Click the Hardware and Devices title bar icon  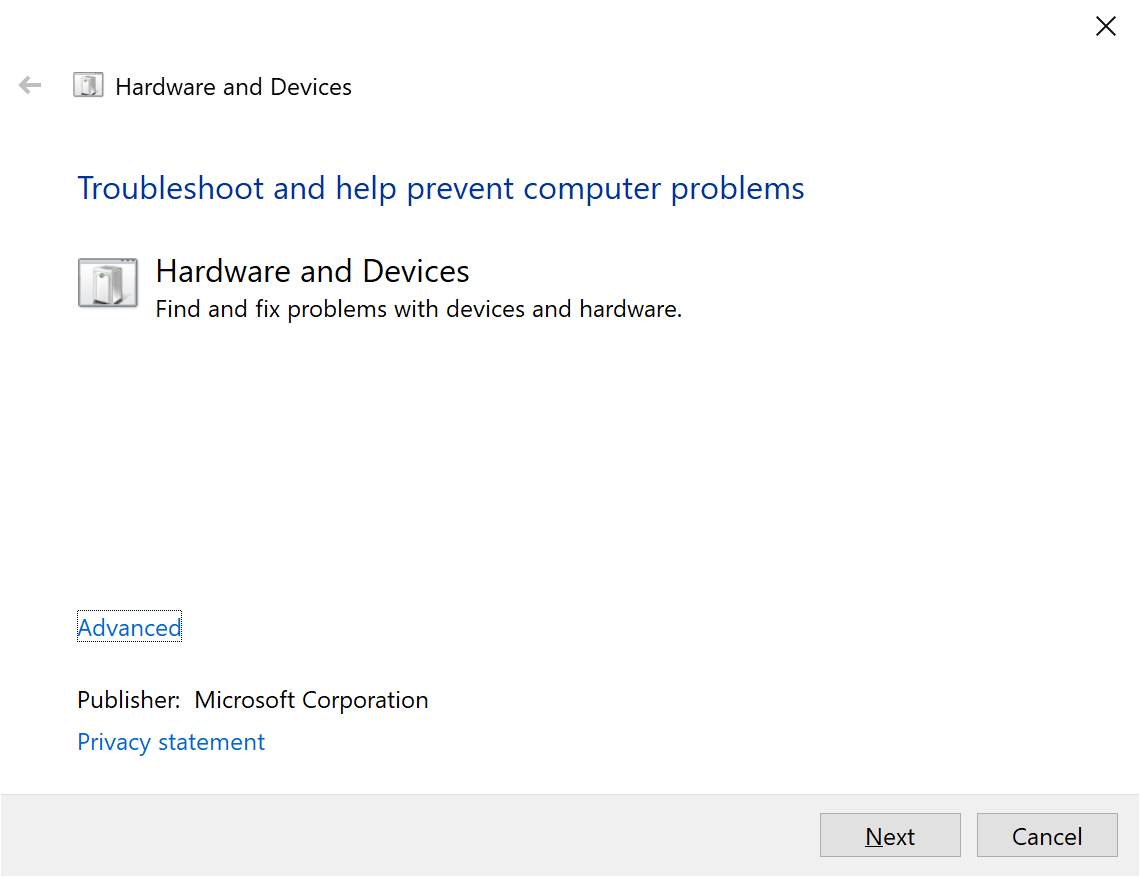tap(88, 85)
